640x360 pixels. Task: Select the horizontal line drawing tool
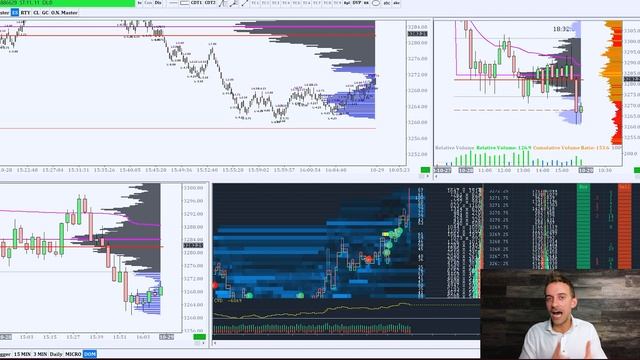pos(173,3)
